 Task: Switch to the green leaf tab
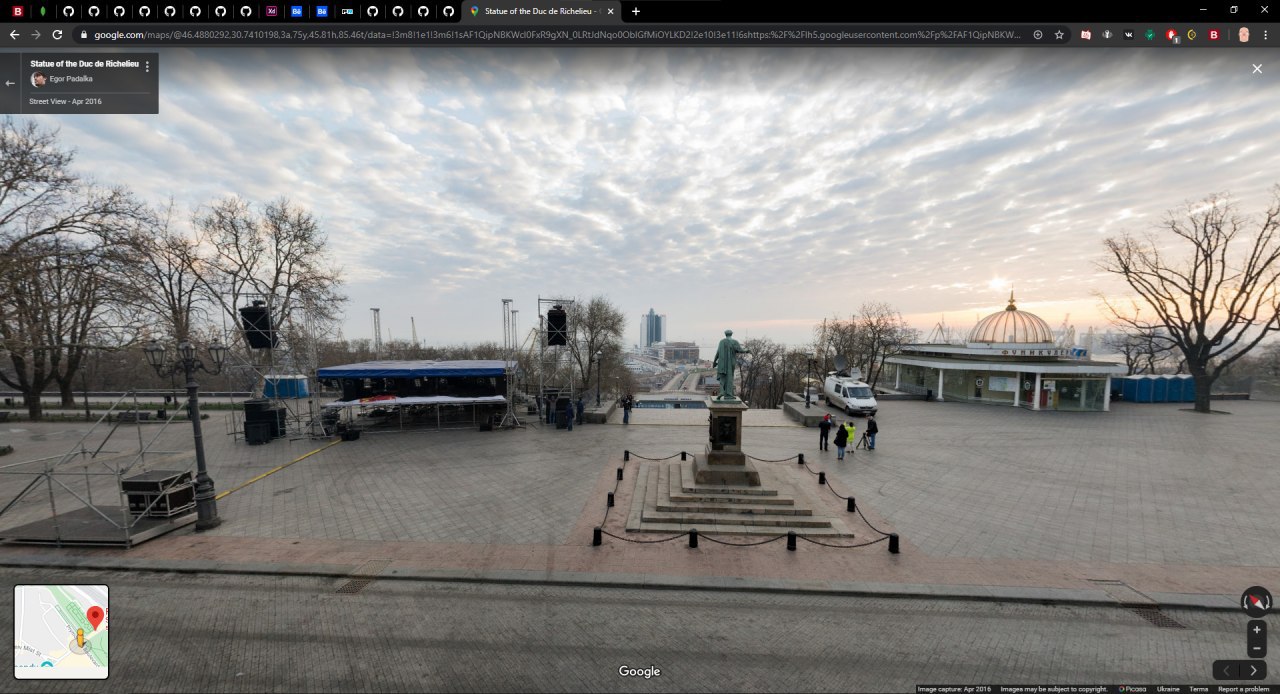(x=43, y=11)
